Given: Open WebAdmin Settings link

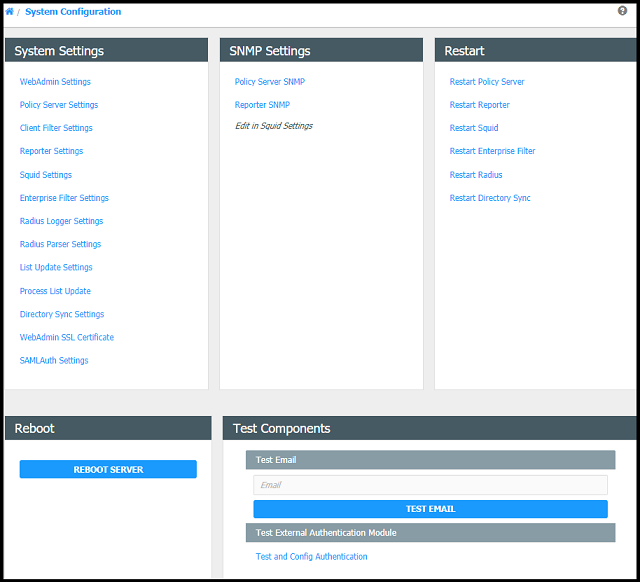Looking at the screenshot, I should [55, 82].
